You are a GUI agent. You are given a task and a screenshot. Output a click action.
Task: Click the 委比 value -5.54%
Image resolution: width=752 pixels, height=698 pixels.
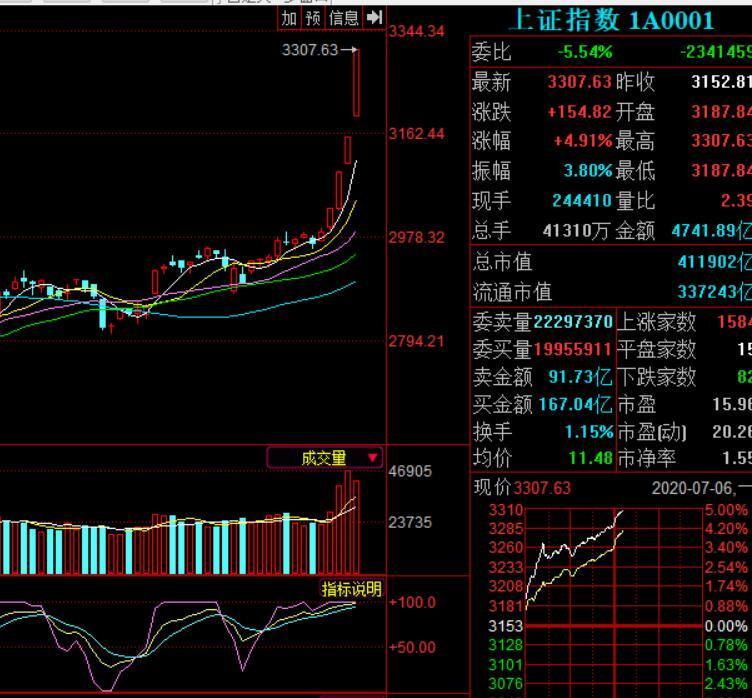tap(585, 52)
